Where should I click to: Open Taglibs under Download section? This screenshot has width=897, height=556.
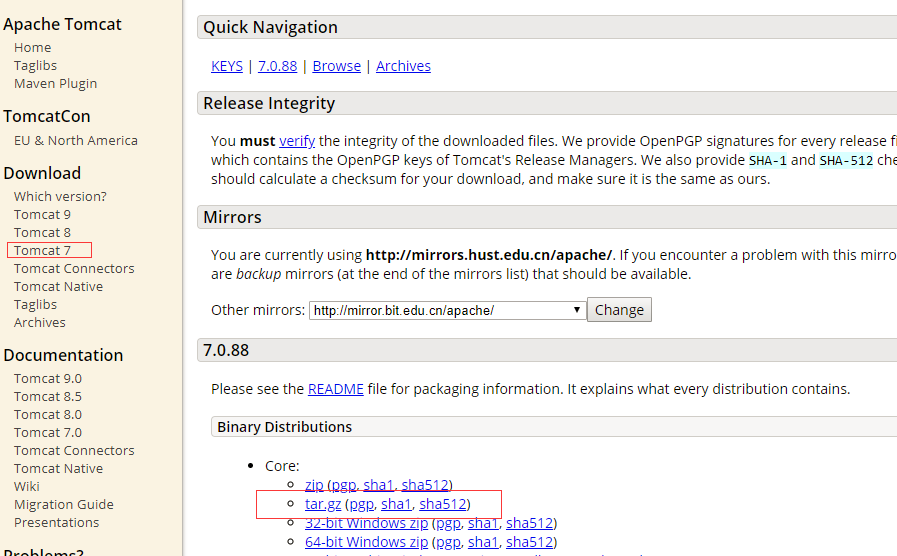click(35, 304)
